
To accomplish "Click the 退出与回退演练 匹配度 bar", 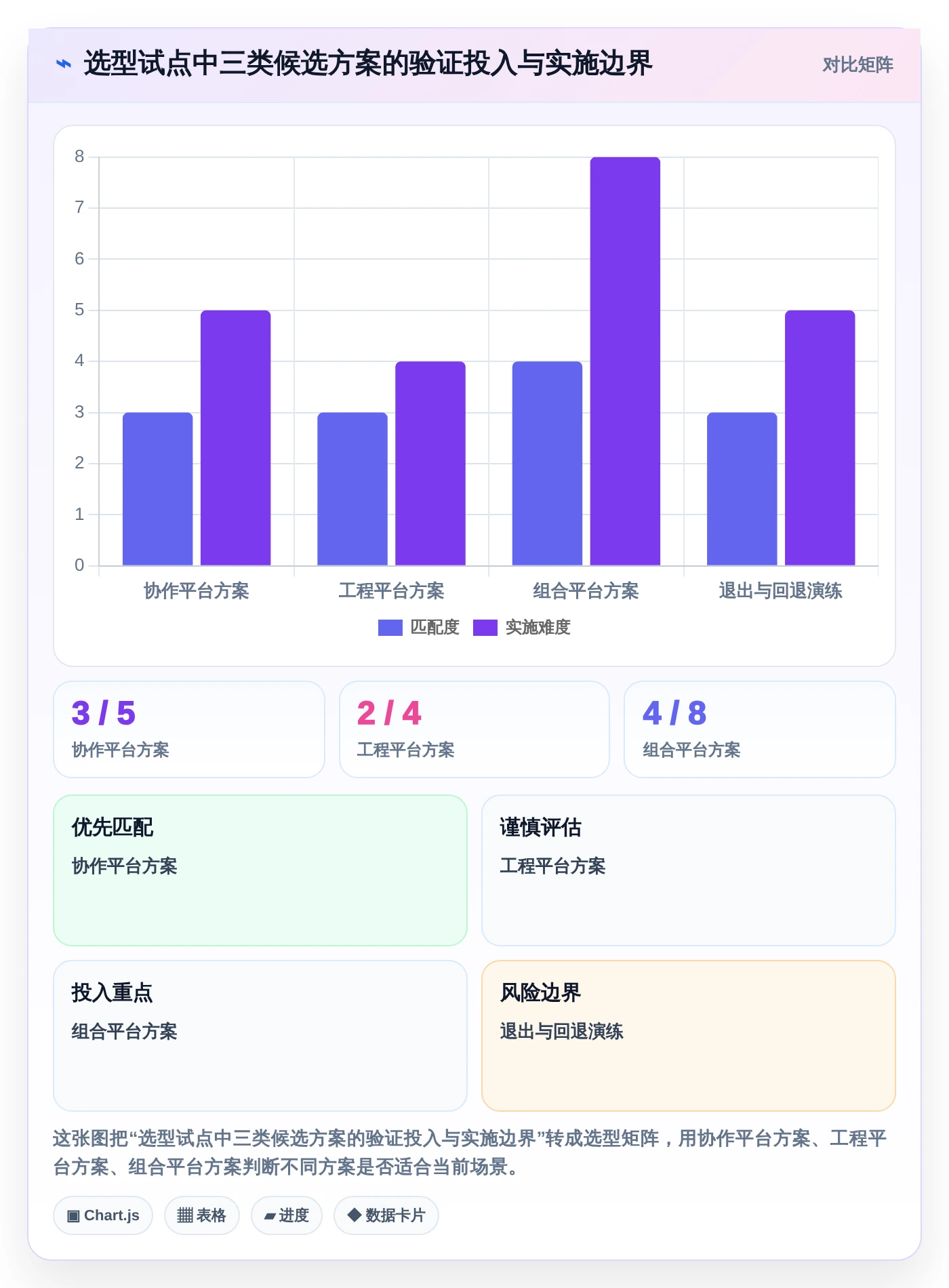I will [742, 489].
